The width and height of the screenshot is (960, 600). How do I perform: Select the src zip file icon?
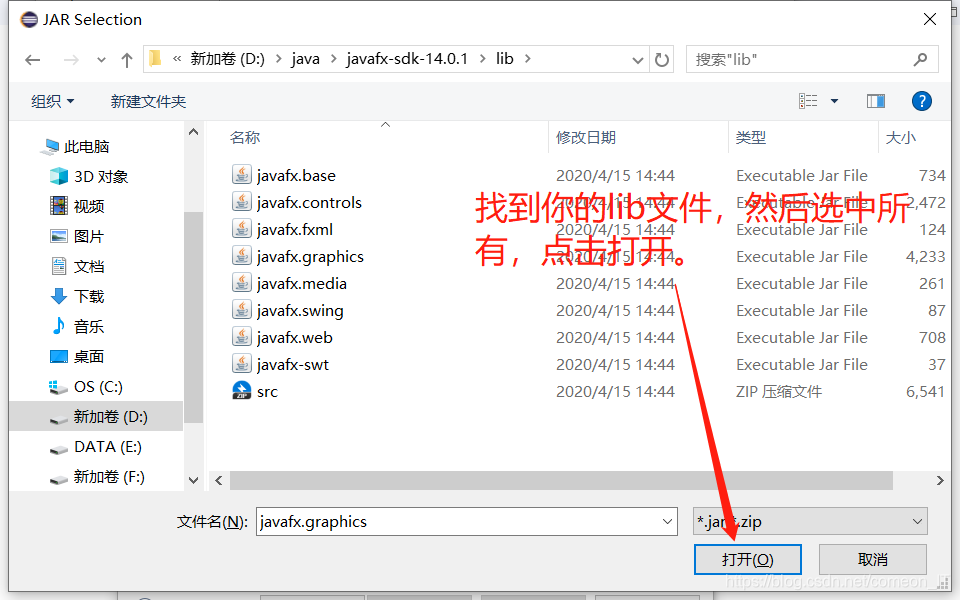242,391
